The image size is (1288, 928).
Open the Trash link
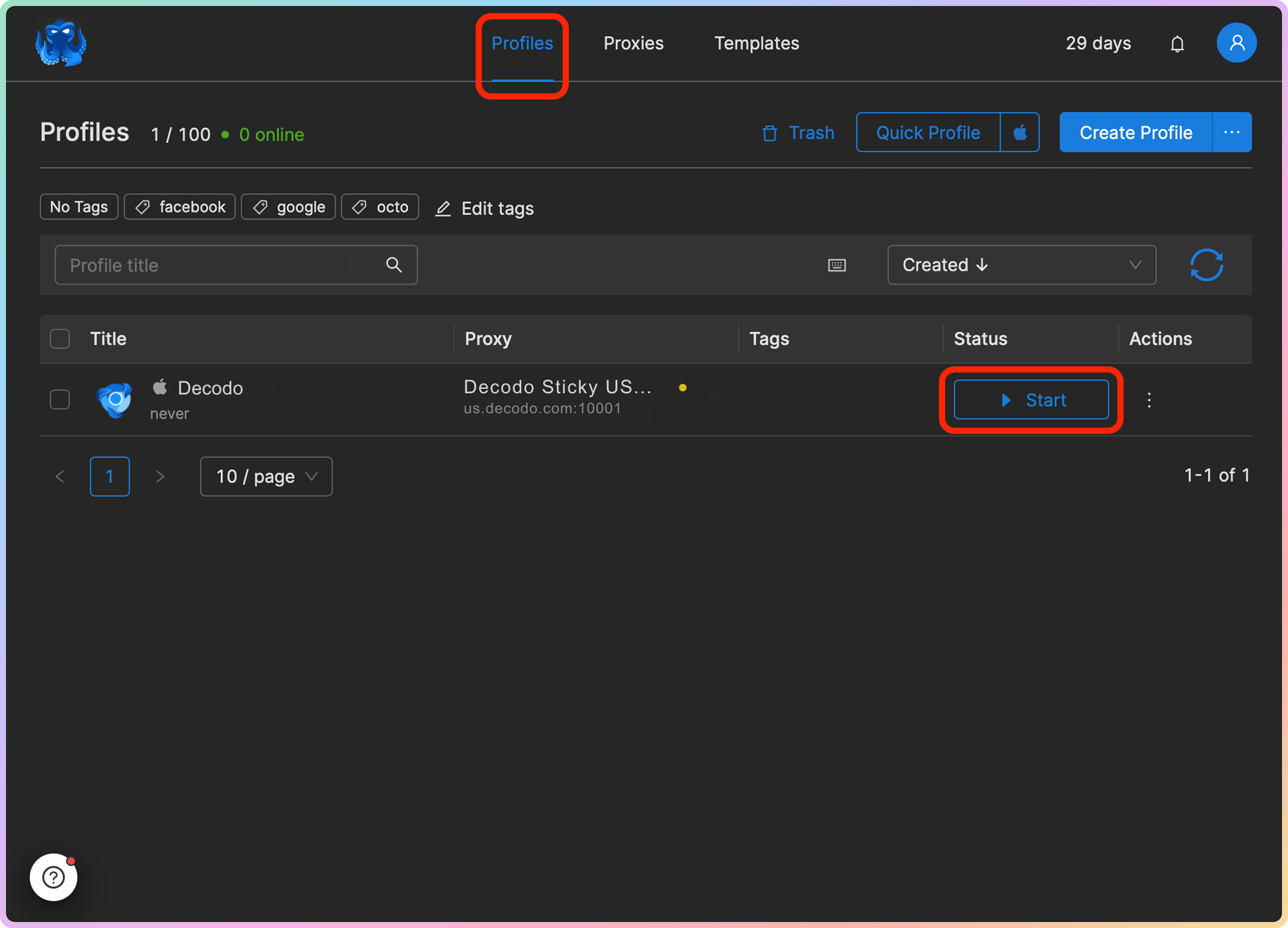click(x=798, y=133)
